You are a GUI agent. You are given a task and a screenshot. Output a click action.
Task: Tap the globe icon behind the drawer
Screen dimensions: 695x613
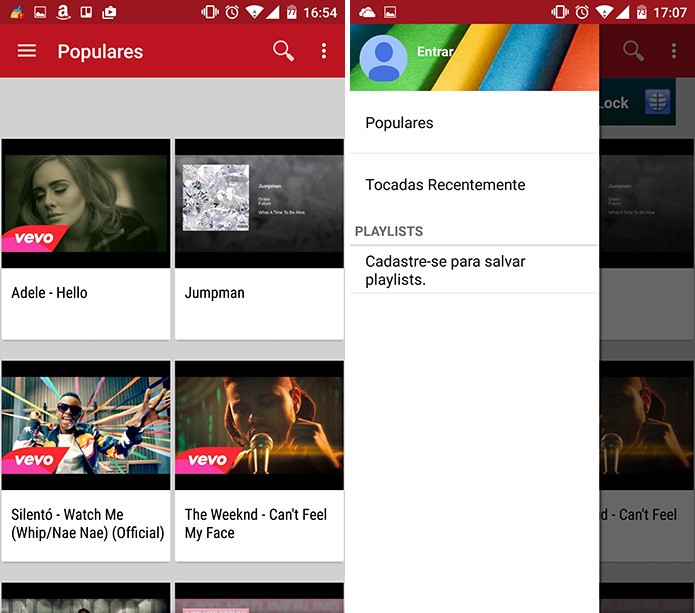point(657,102)
